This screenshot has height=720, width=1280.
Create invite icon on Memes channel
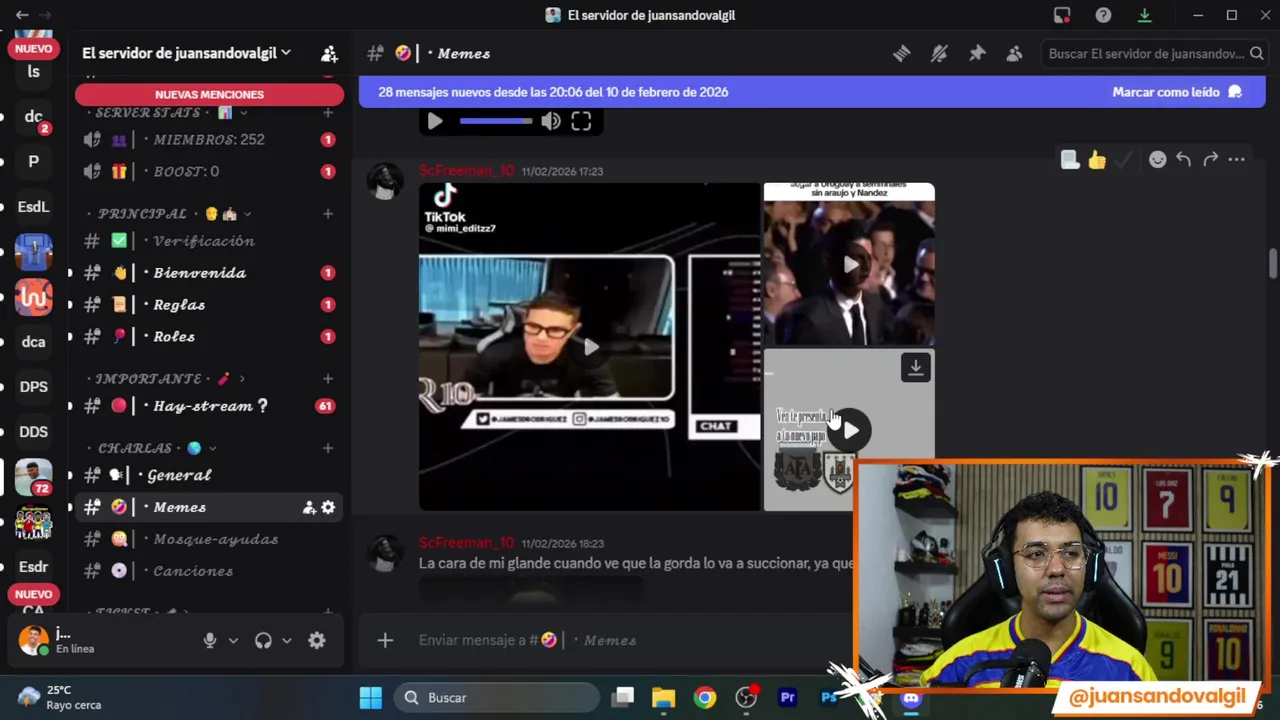coord(309,508)
